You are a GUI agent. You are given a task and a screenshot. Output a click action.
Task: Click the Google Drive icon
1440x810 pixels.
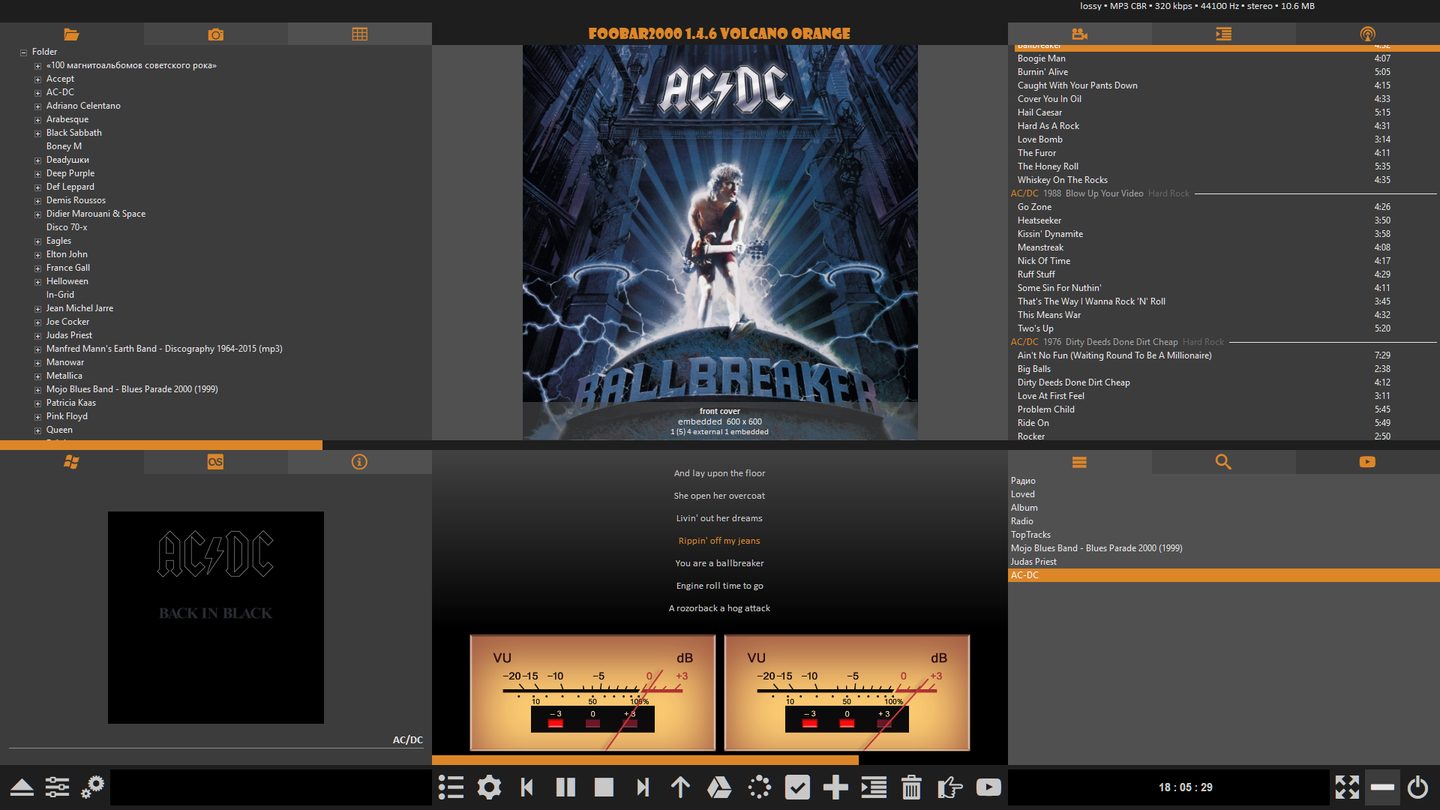[x=719, y=787]
